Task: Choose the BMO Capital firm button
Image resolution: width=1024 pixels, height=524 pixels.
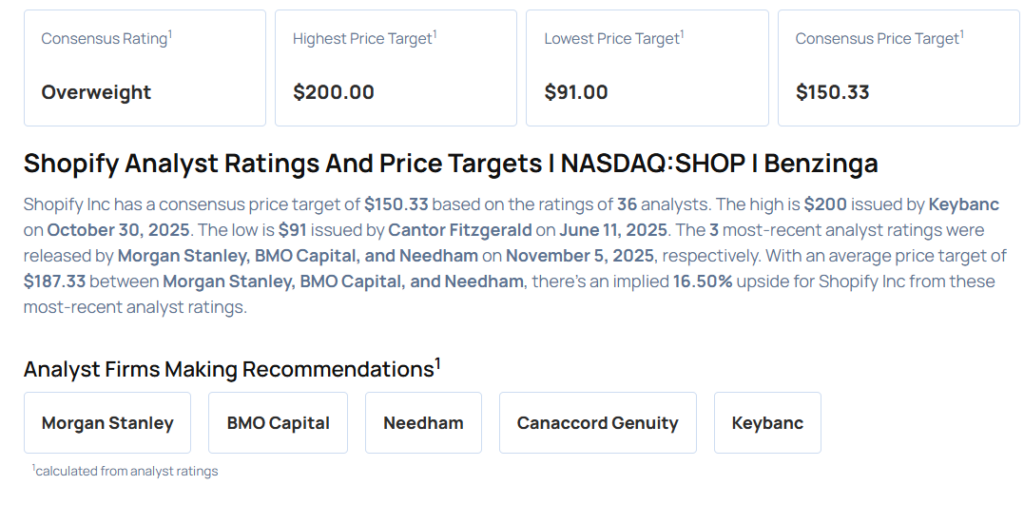Action: [278, 423]
